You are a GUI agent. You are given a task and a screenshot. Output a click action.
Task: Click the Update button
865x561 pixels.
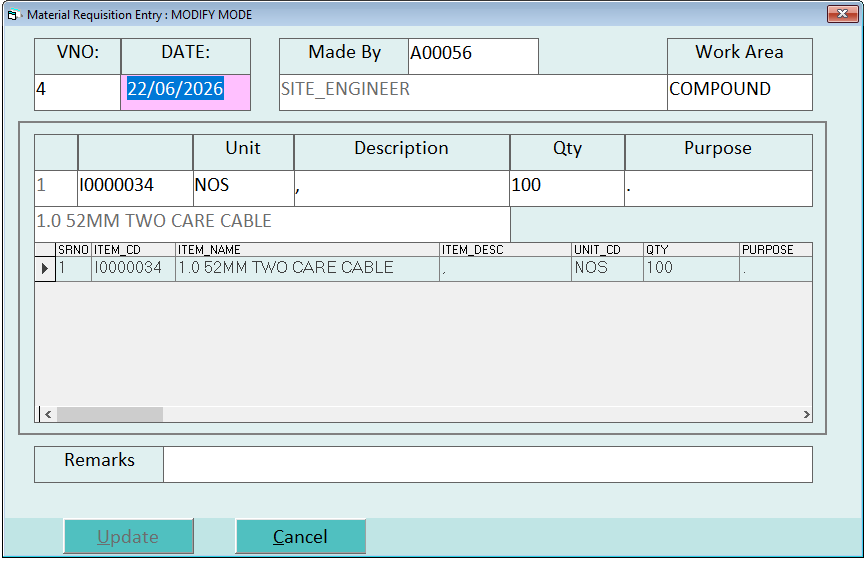tap(129, 536)
